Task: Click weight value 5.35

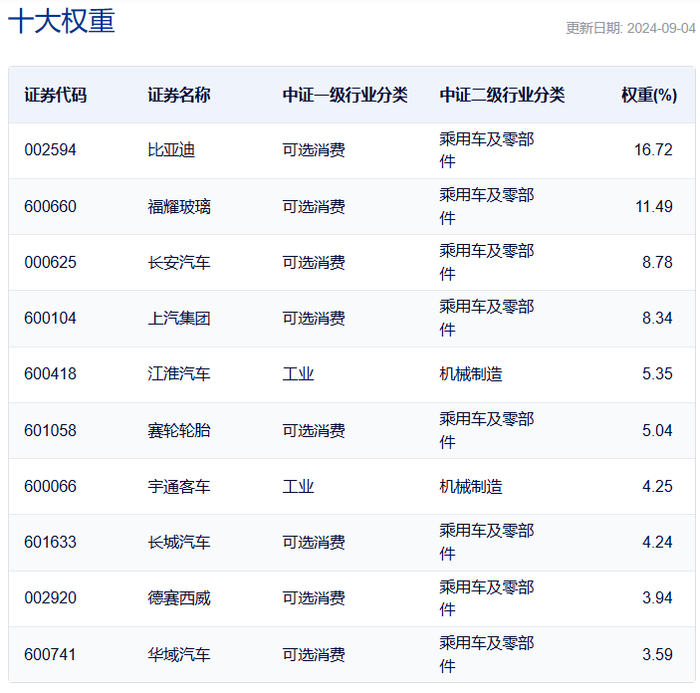Action: coord(658,374)
